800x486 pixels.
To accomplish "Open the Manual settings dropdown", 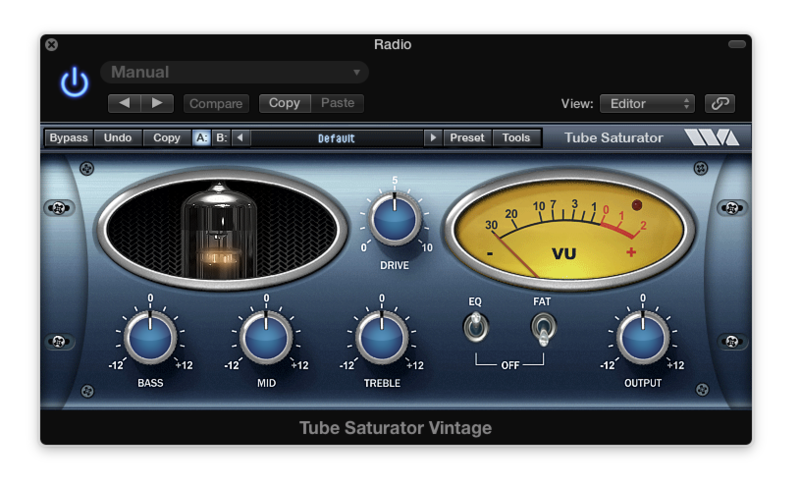I will pyautogui.click(x=235, y=72).
